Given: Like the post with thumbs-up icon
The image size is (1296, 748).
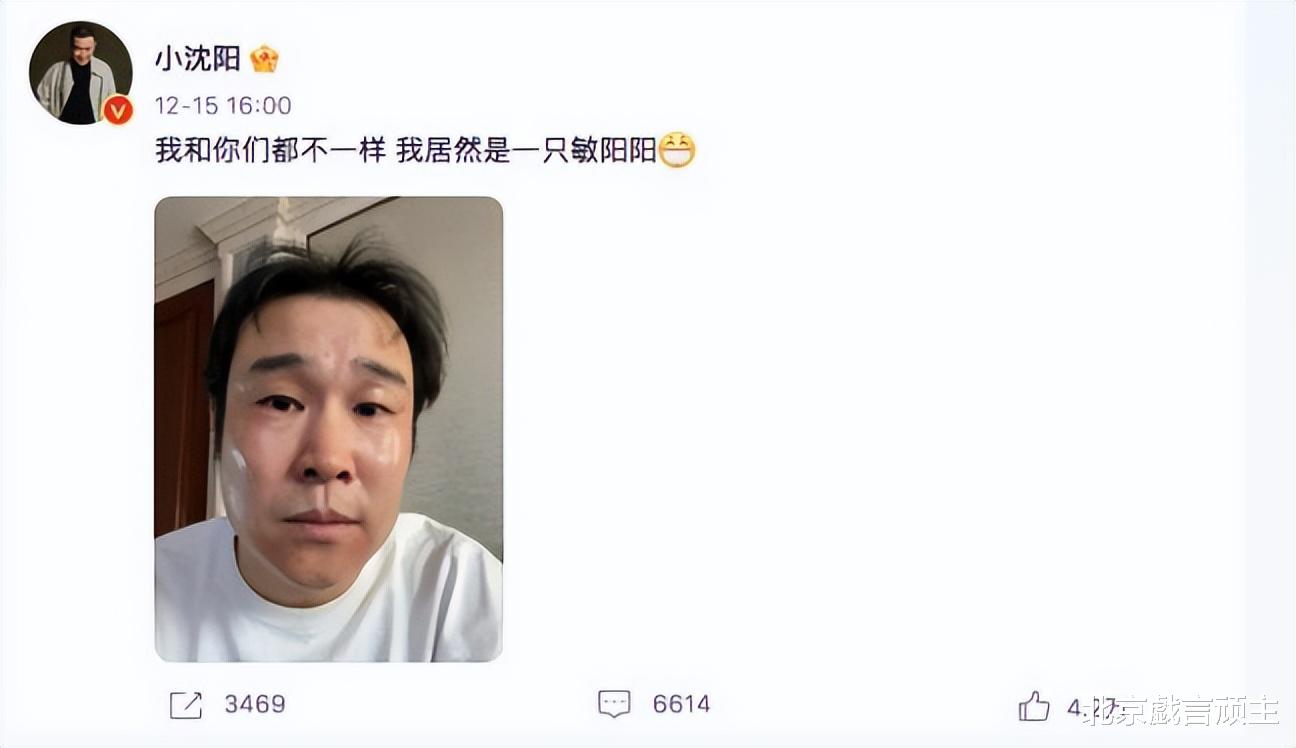Looking at the screenshot, I should point(1034,705).
